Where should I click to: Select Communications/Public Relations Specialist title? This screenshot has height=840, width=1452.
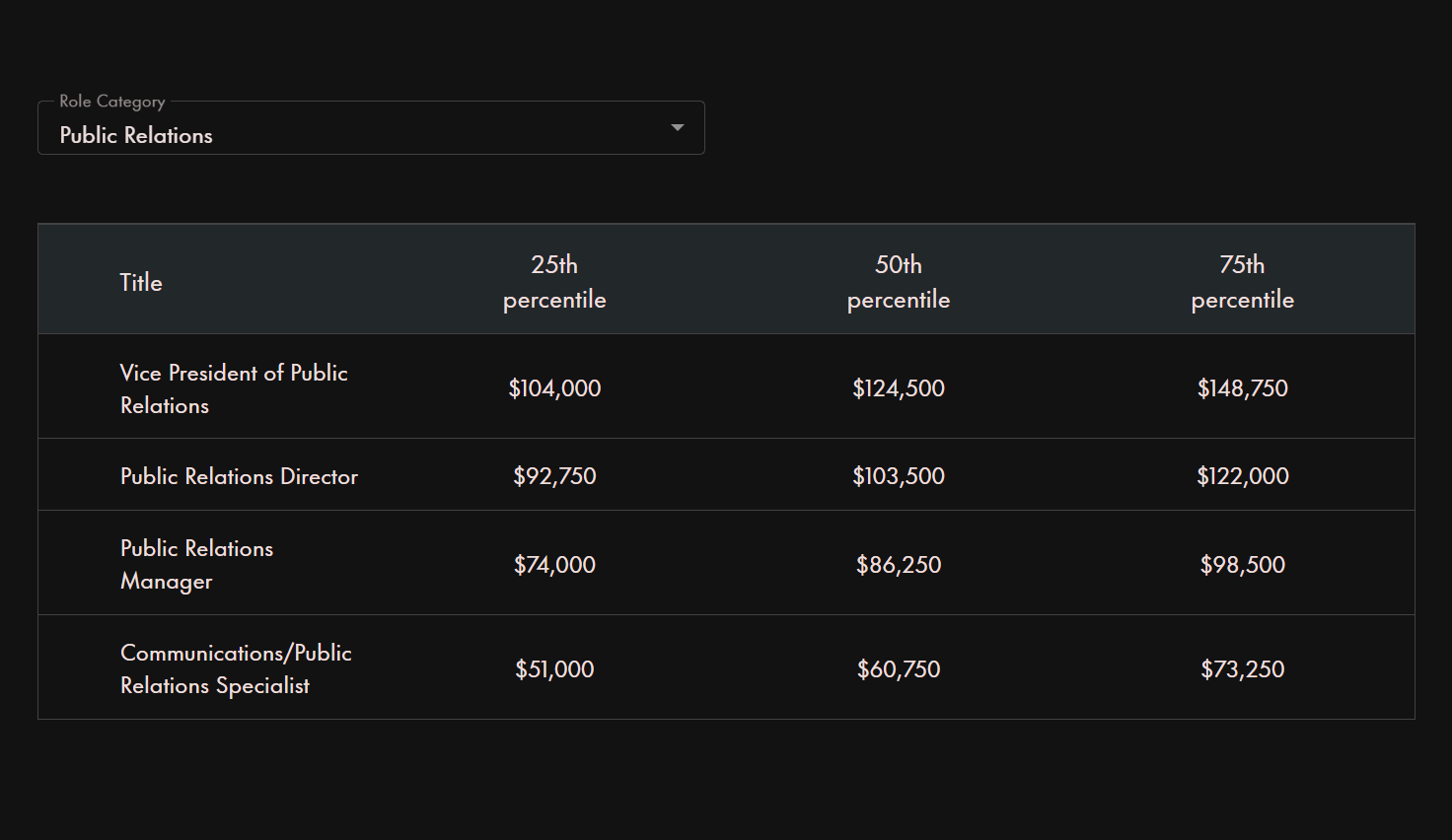(x=236, y=668)
